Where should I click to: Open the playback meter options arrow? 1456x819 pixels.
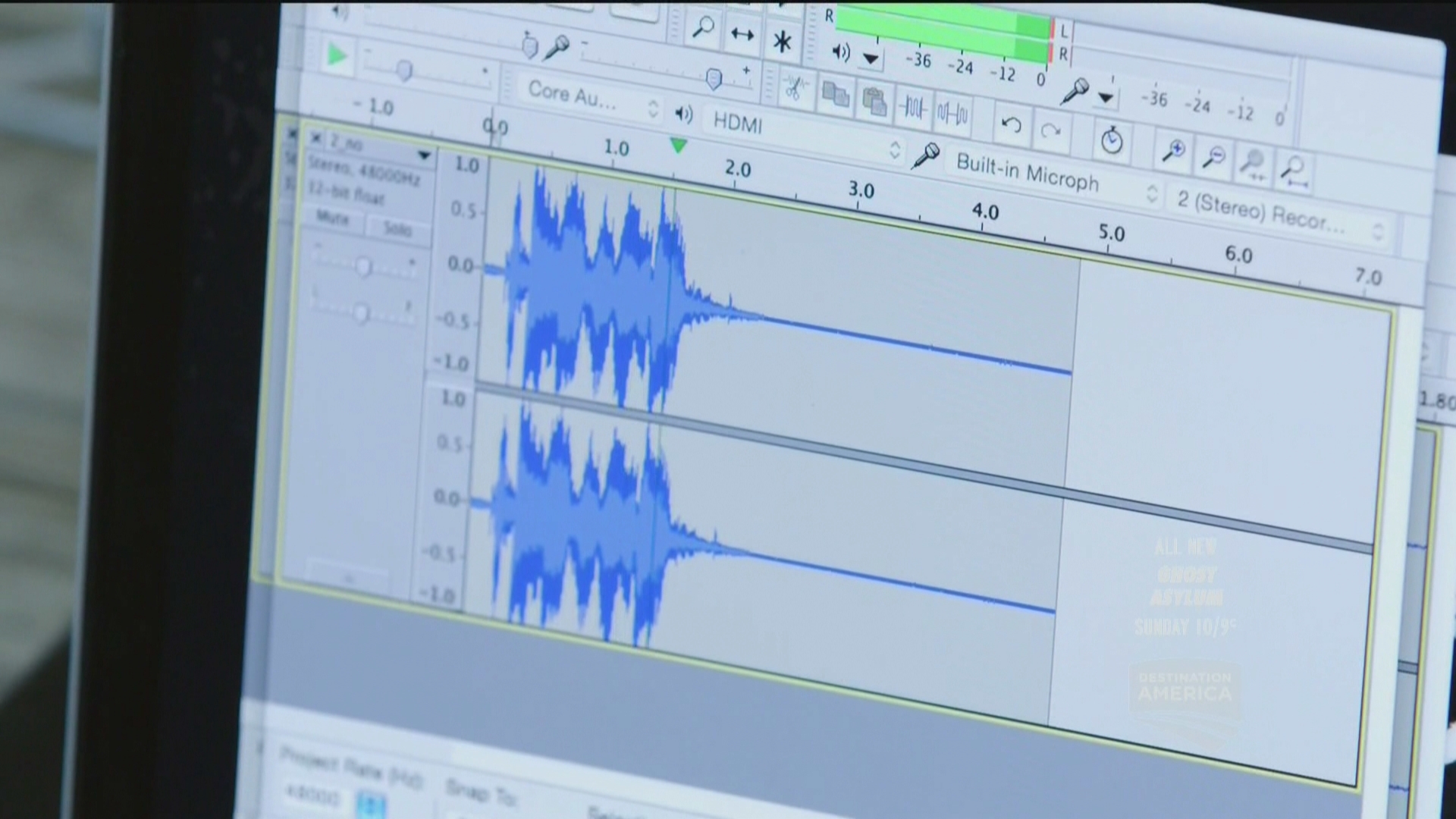[x=871, y=58]
